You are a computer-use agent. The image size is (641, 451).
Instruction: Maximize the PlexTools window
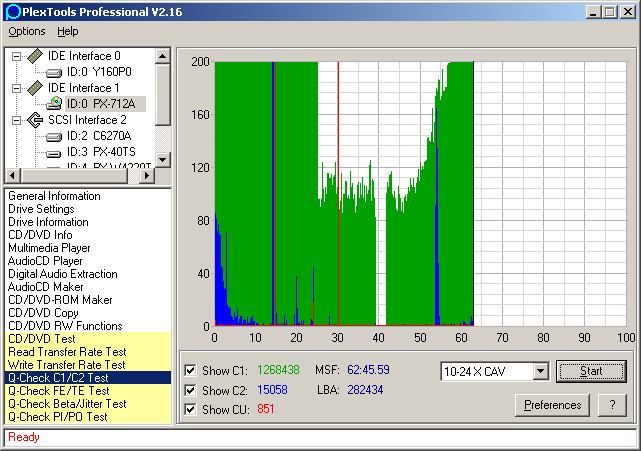(610, 12)
